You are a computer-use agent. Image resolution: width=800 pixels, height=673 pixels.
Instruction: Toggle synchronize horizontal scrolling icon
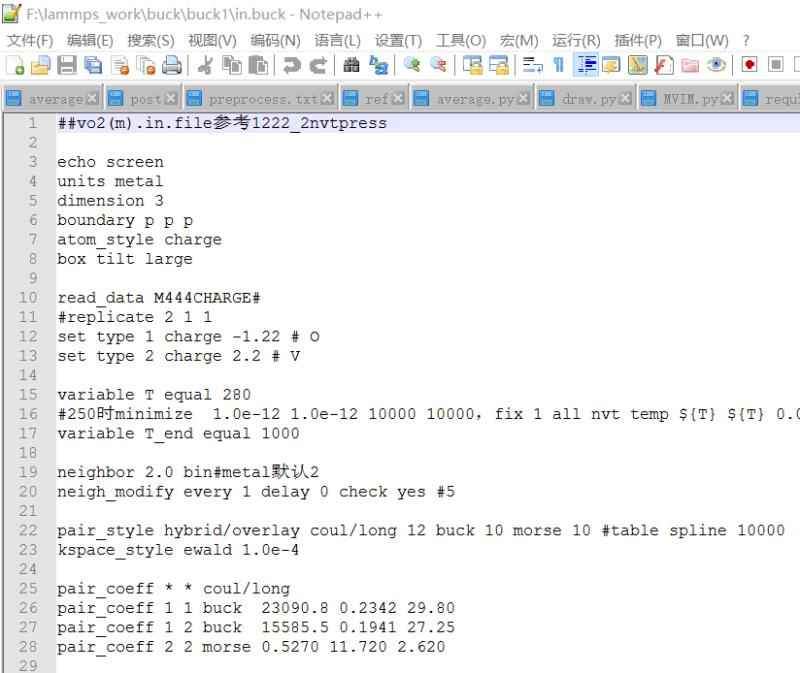point(498,66)
